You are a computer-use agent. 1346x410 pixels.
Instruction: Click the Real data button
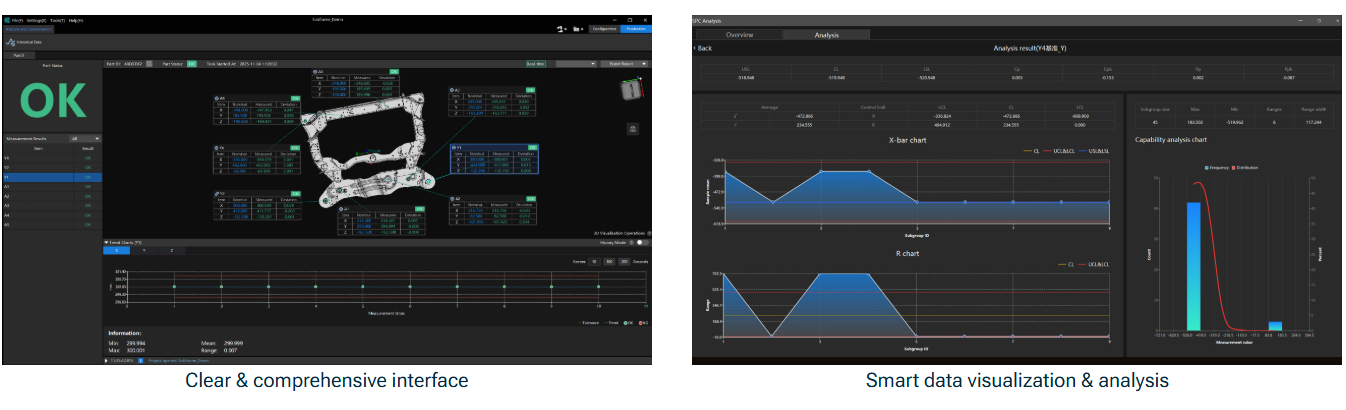coord(536,64)
